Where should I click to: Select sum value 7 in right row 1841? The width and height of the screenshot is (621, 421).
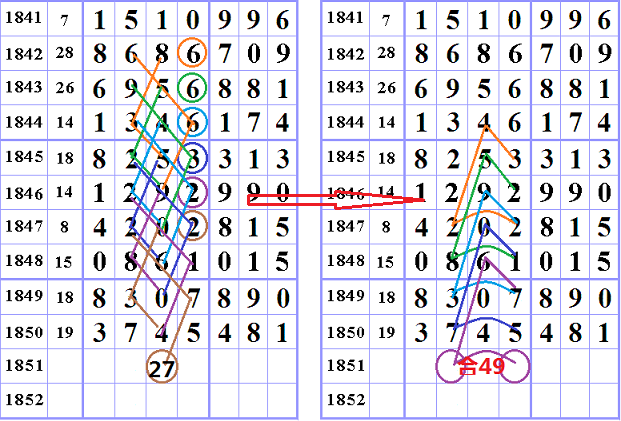coord(387,18)
